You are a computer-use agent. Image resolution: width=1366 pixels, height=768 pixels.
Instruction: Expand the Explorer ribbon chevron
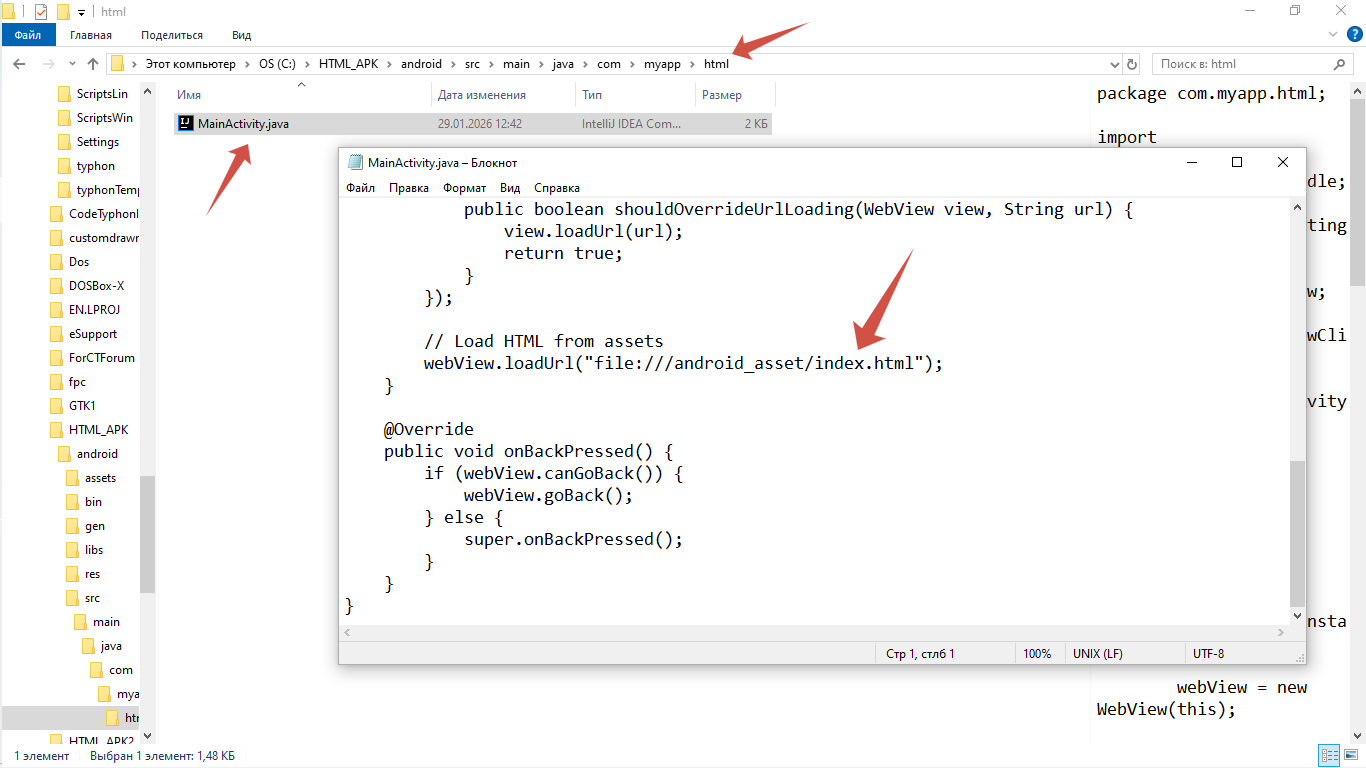(1332, 35)
